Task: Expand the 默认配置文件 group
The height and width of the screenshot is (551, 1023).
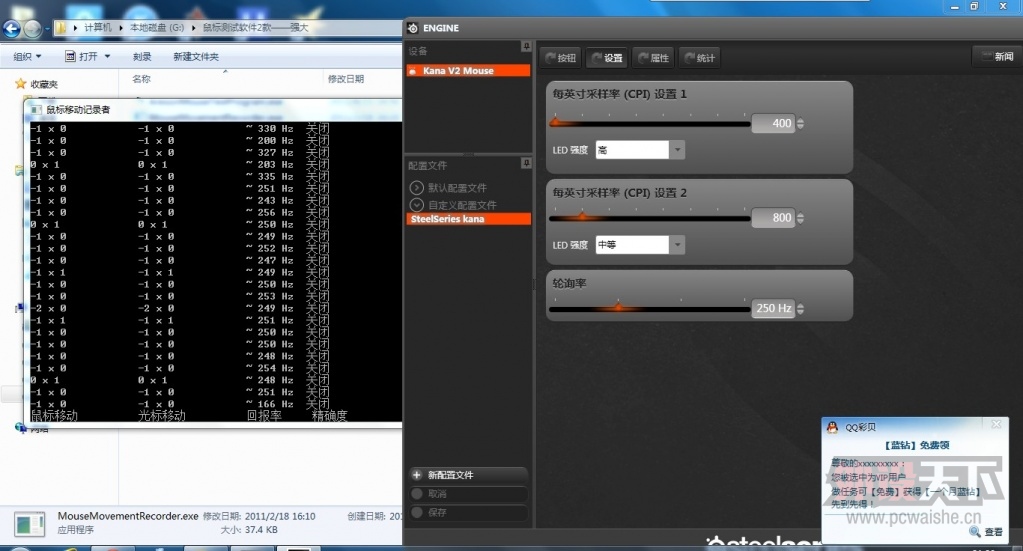Action: [416, 188]
